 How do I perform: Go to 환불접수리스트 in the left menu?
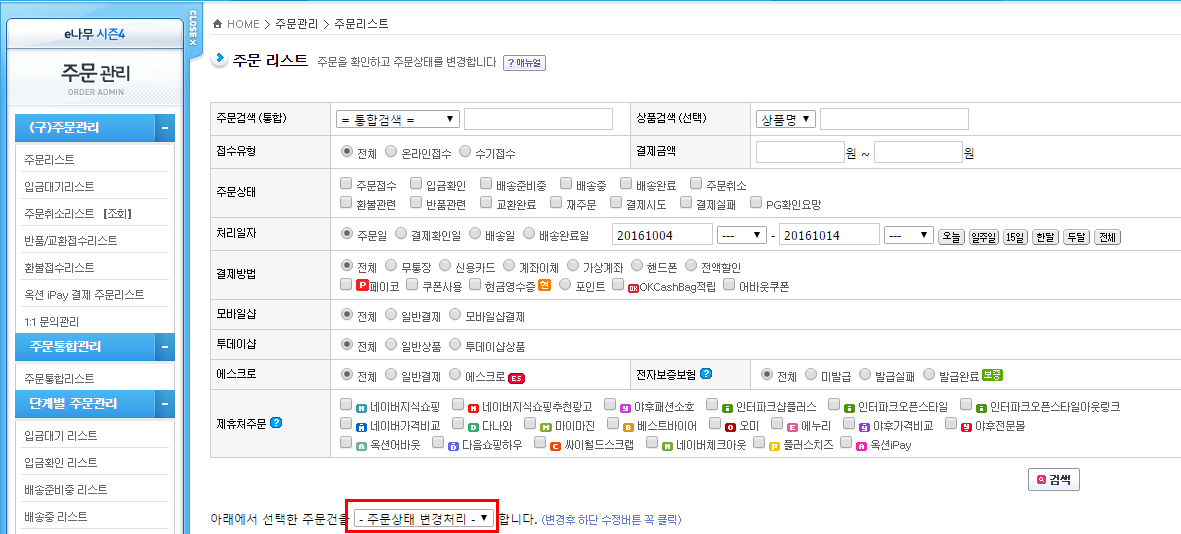(59, 267)
